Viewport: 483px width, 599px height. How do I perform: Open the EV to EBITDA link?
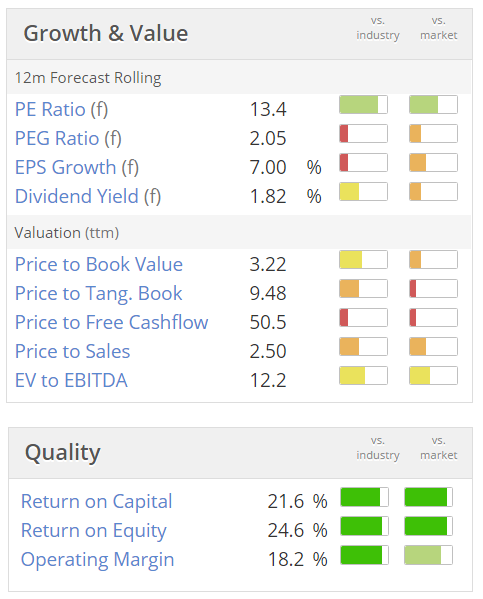[71, 380]
